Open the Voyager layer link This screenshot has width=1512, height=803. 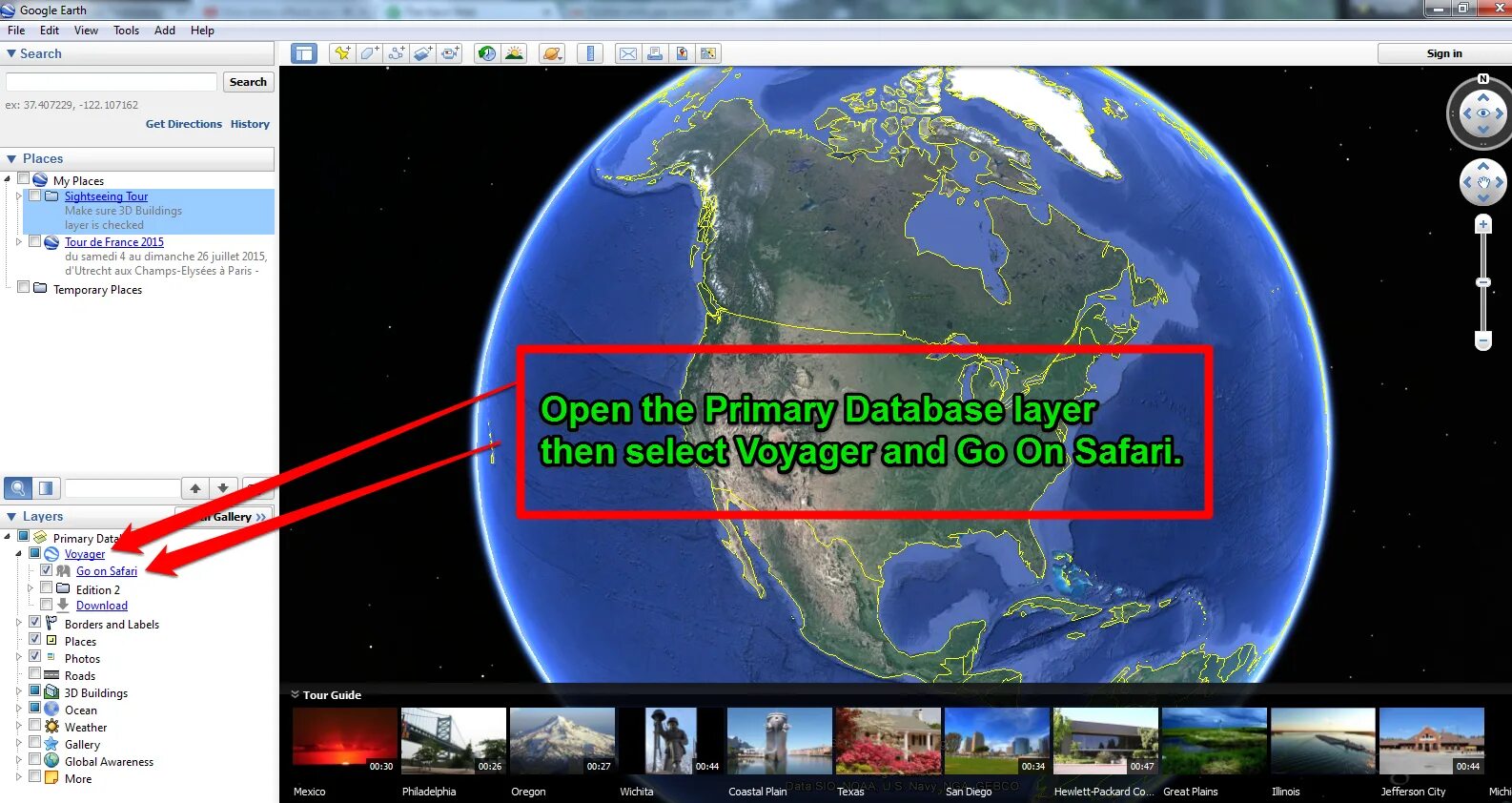85,554
